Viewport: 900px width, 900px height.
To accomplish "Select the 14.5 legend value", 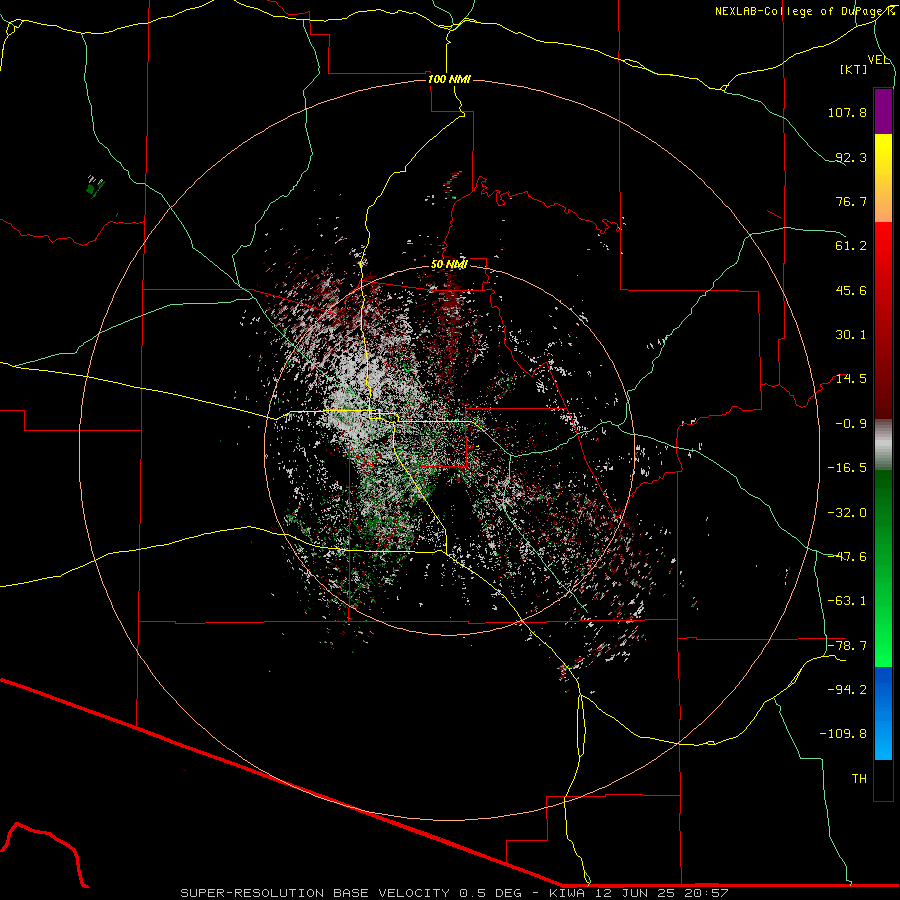I will point(851,379).
